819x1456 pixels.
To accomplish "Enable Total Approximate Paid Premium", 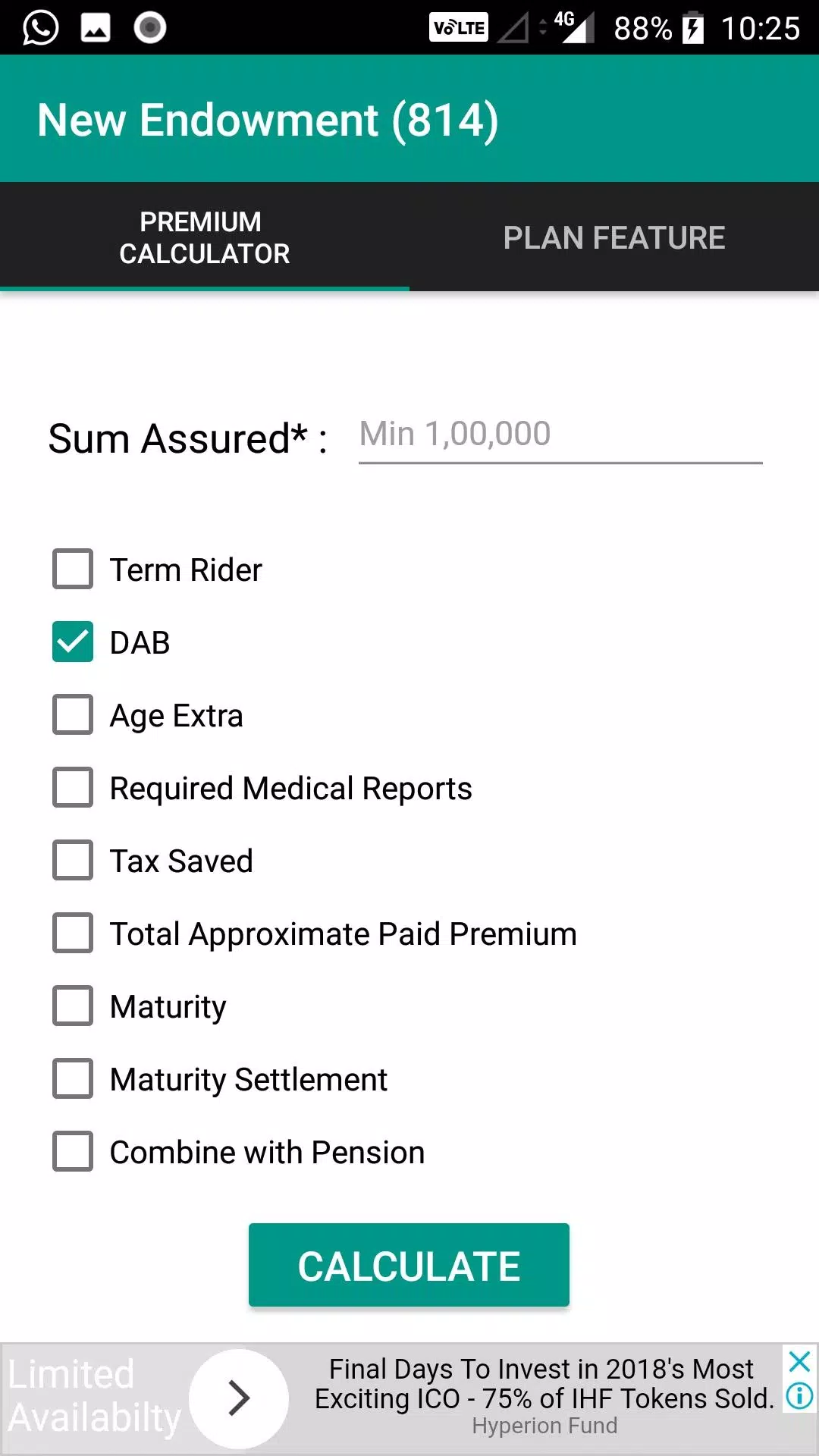I will 73,934.
